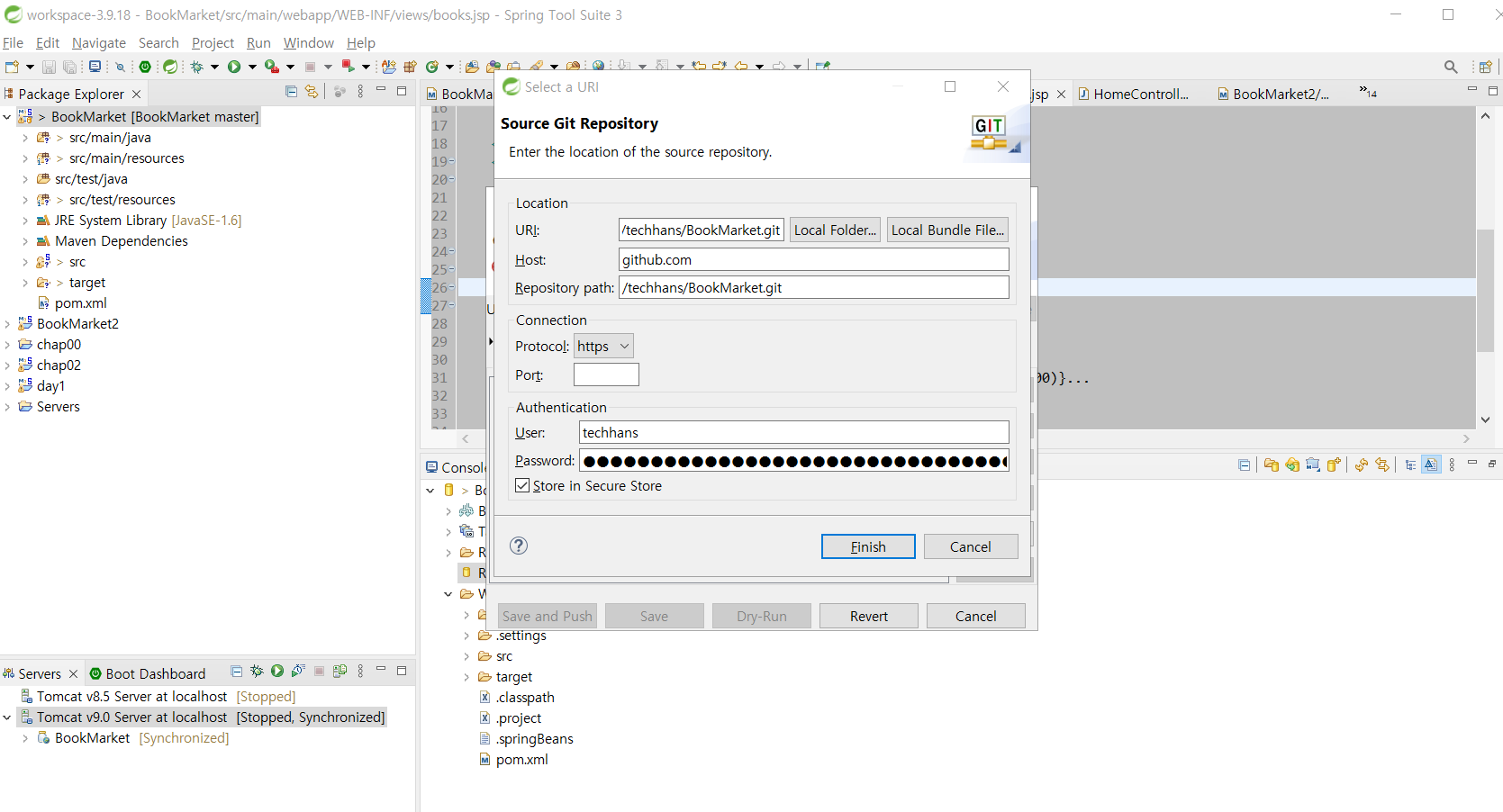Click the Debug bug icon in main toolbar
1503x812 pixels.
click(197, 67)
